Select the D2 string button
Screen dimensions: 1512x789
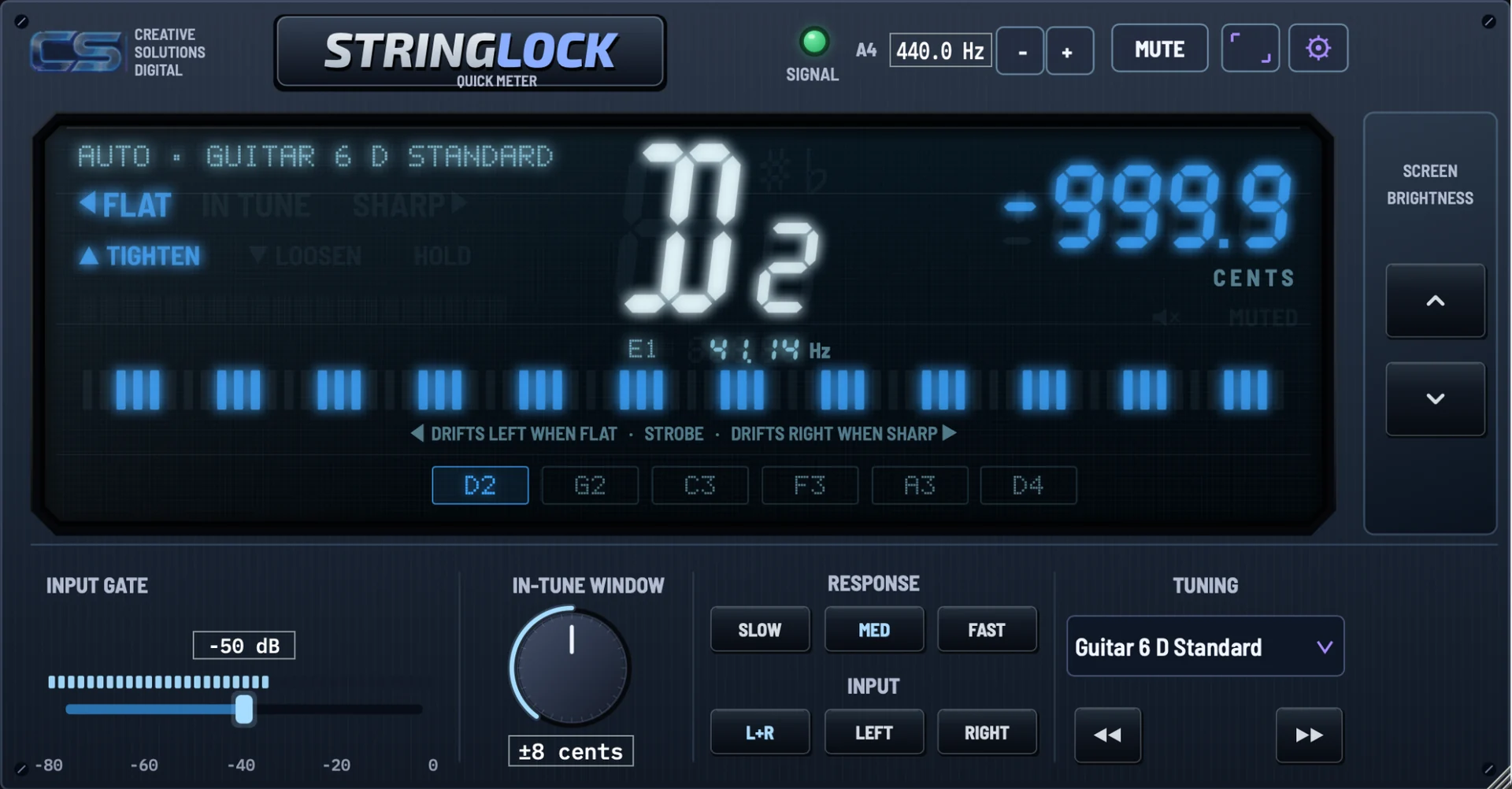coord(480,485)
